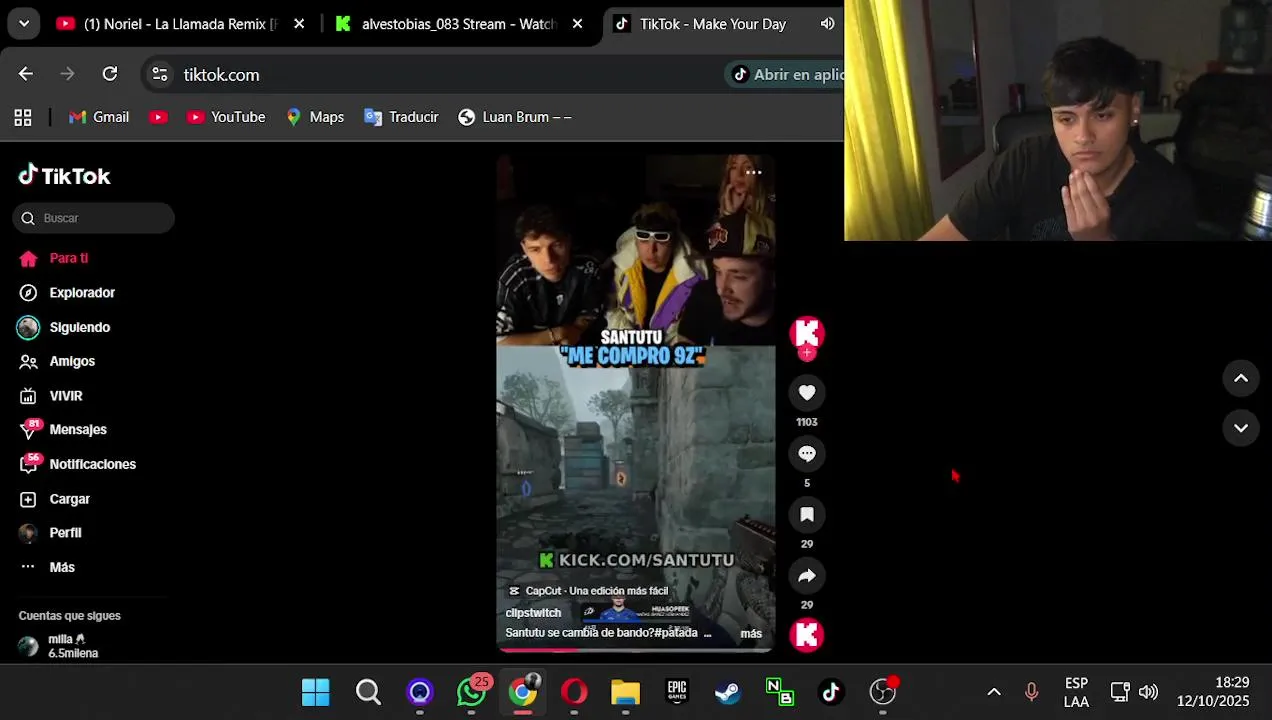Open CapCut Una edición más fácil link

pyautogui.click(x=588, y=591)
